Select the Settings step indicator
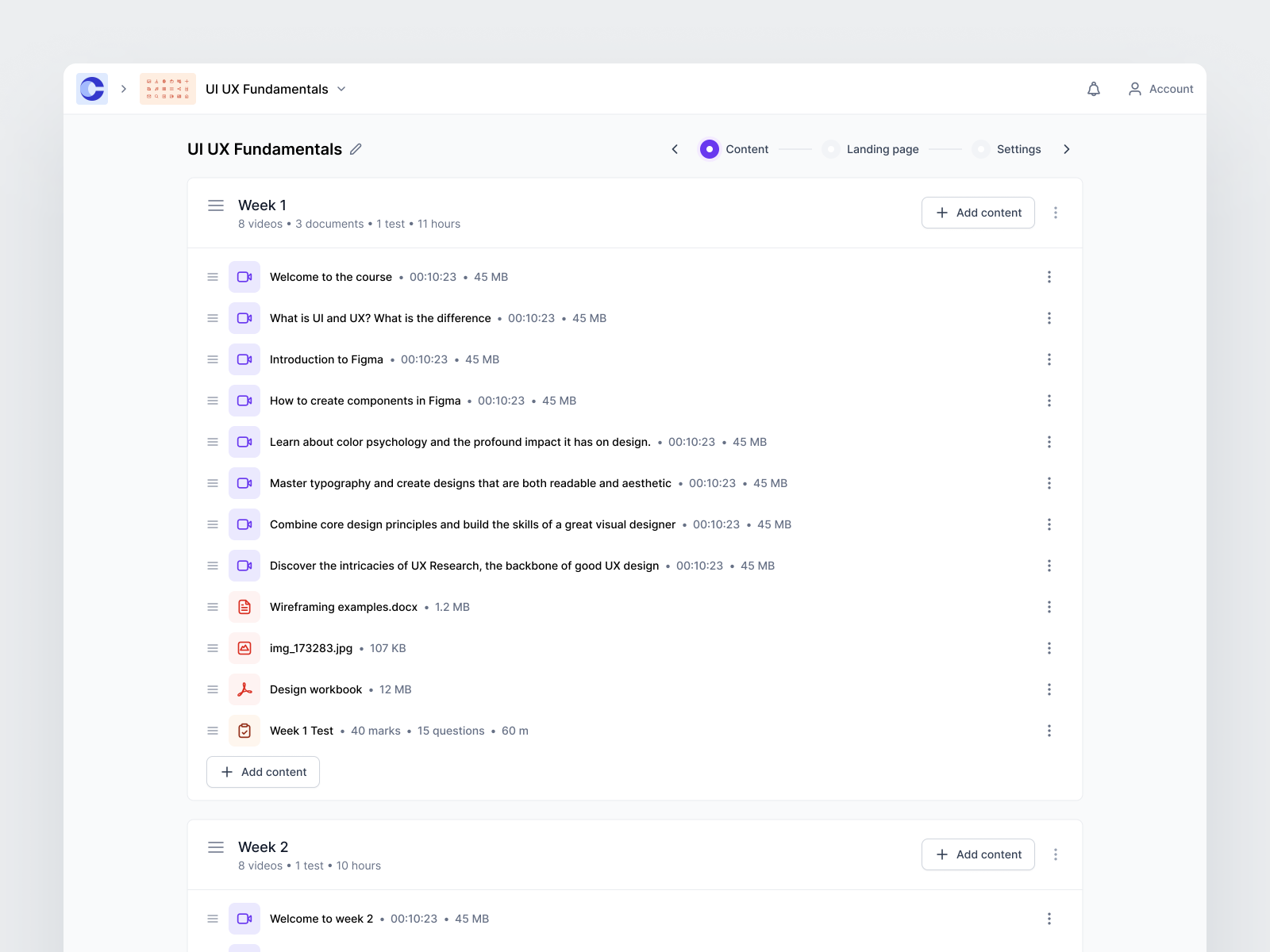The width and height of the screenshot is (1270, 952). tap(982, 148)
